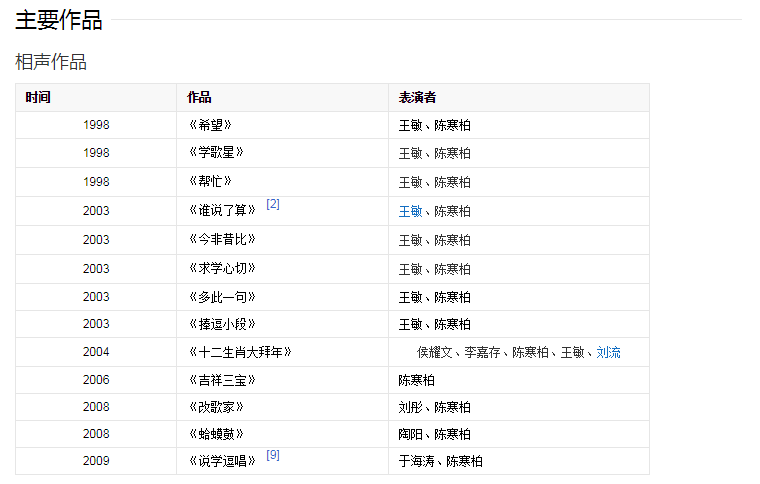Click the 《蛤蟆鼓》 work title
Viewport: 760px width, 484px height.
[x=216, y=434]
